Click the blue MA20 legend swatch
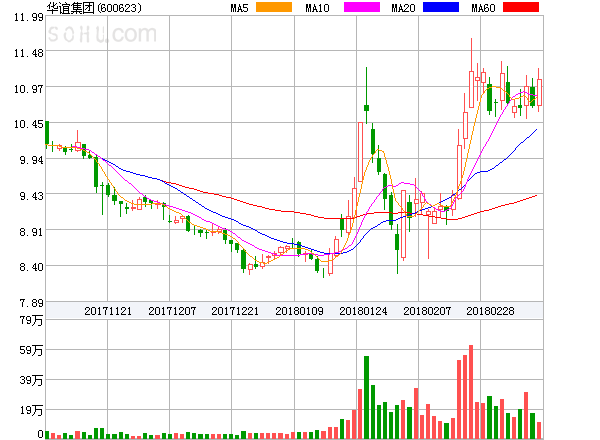Image resolution: width=600 pixels, height=440 pixels. [x=441, y=7]
